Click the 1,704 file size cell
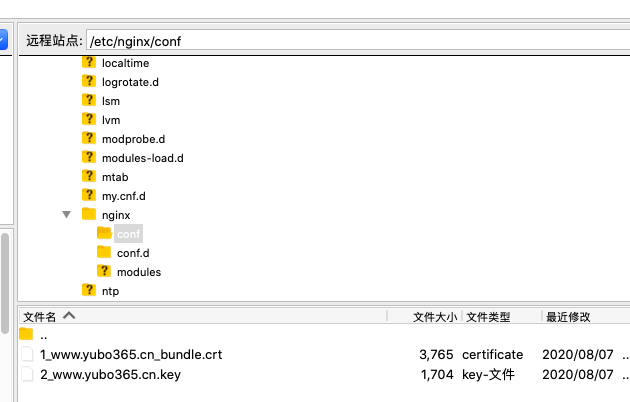This screenshot has width=630, height=402. click(x=437, y=375)
